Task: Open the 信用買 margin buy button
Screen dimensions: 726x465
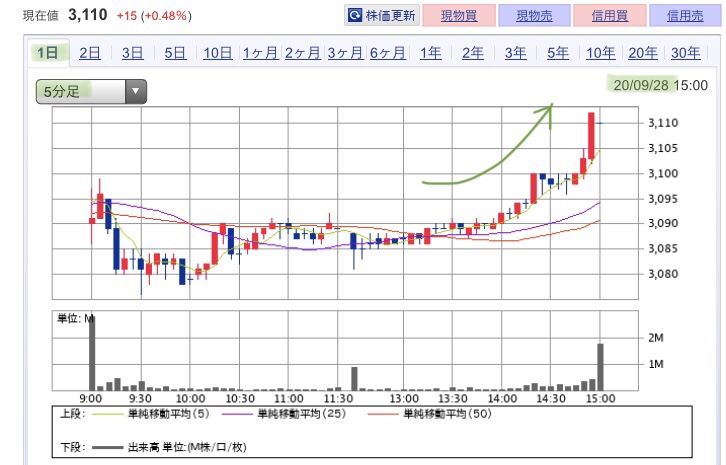Action: pyautogui.click(x=610, y=16)
